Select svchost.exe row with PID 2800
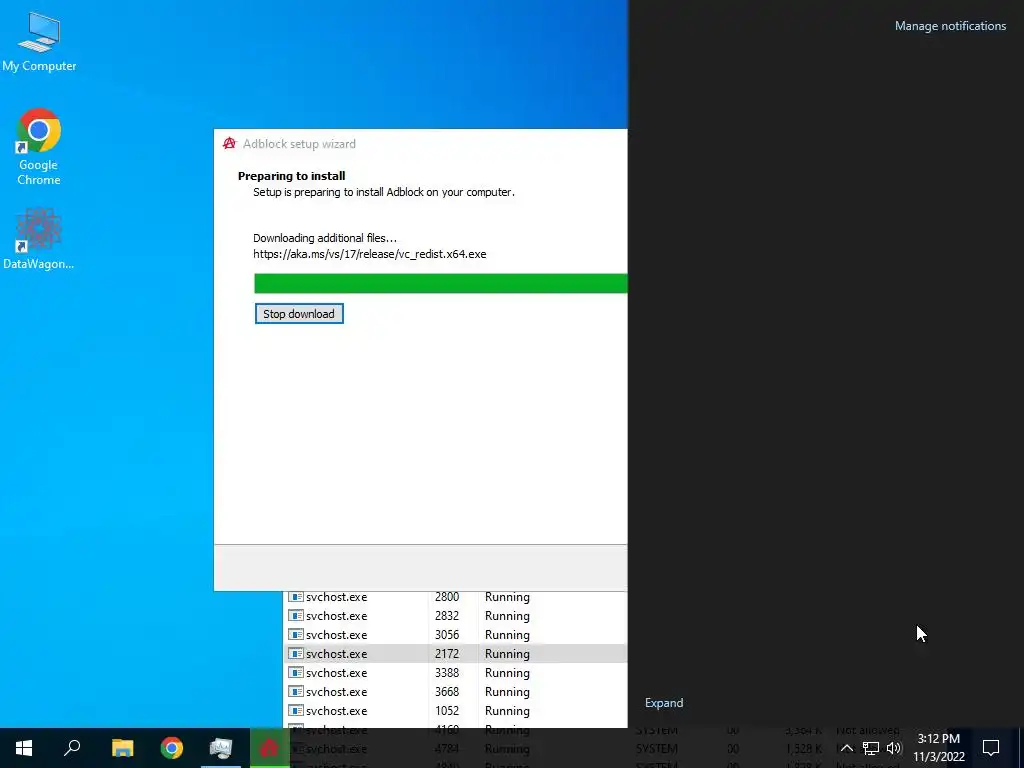This screenshot has height=768, width=1024. click(x=455, y=597)
